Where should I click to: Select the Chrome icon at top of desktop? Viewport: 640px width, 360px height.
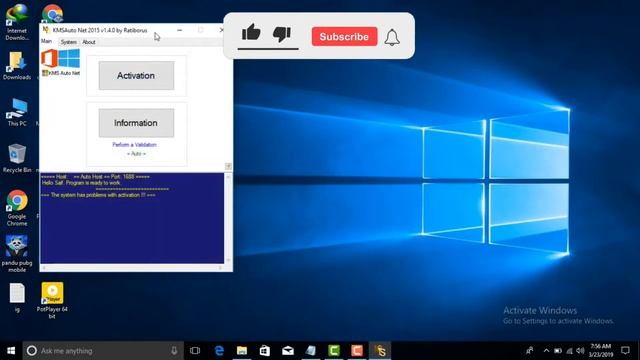52,13
